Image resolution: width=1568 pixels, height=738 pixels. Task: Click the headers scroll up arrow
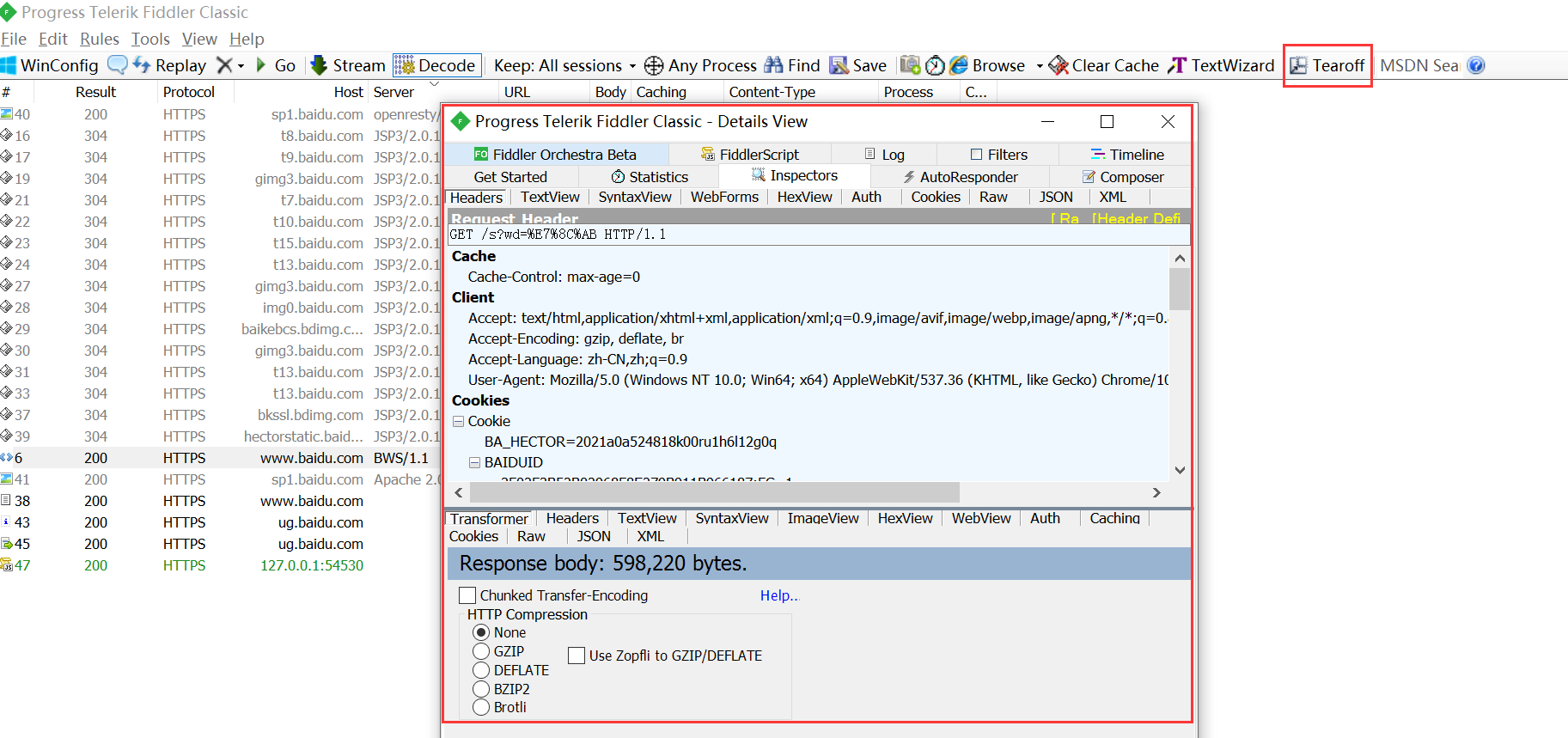(x=1180, y=258)
